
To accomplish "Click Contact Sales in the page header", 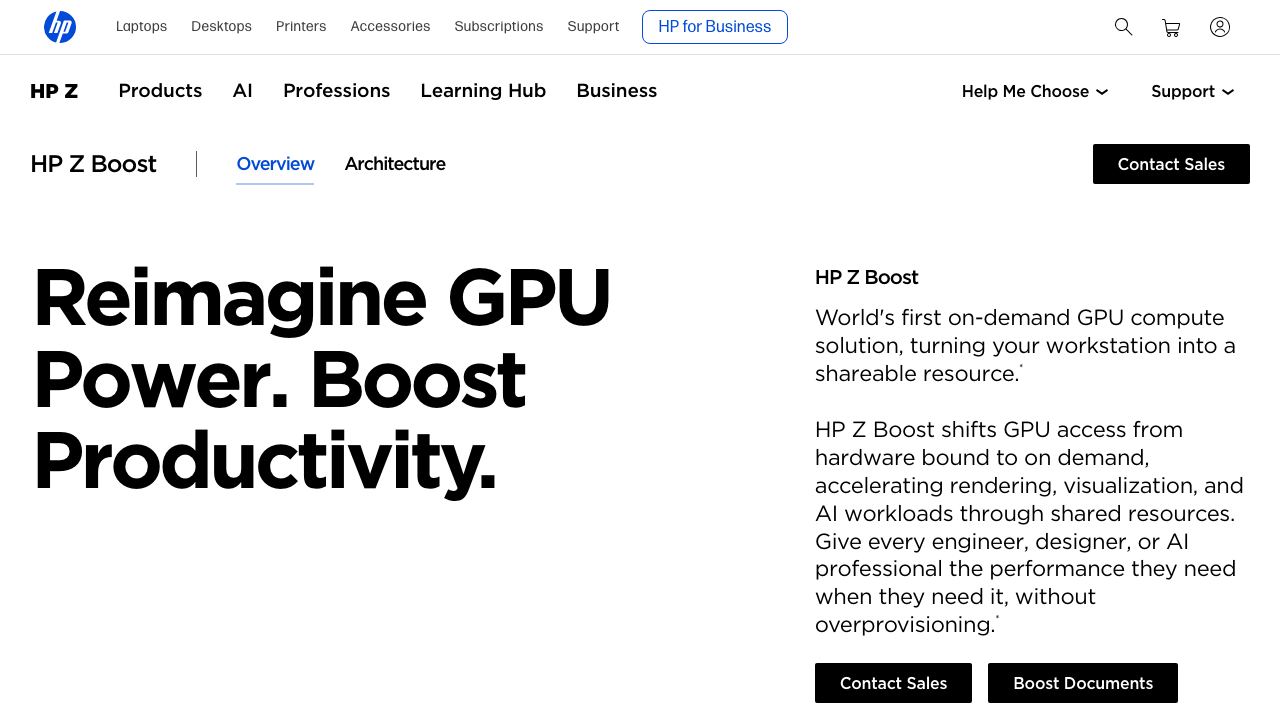I will [1171, 164].
